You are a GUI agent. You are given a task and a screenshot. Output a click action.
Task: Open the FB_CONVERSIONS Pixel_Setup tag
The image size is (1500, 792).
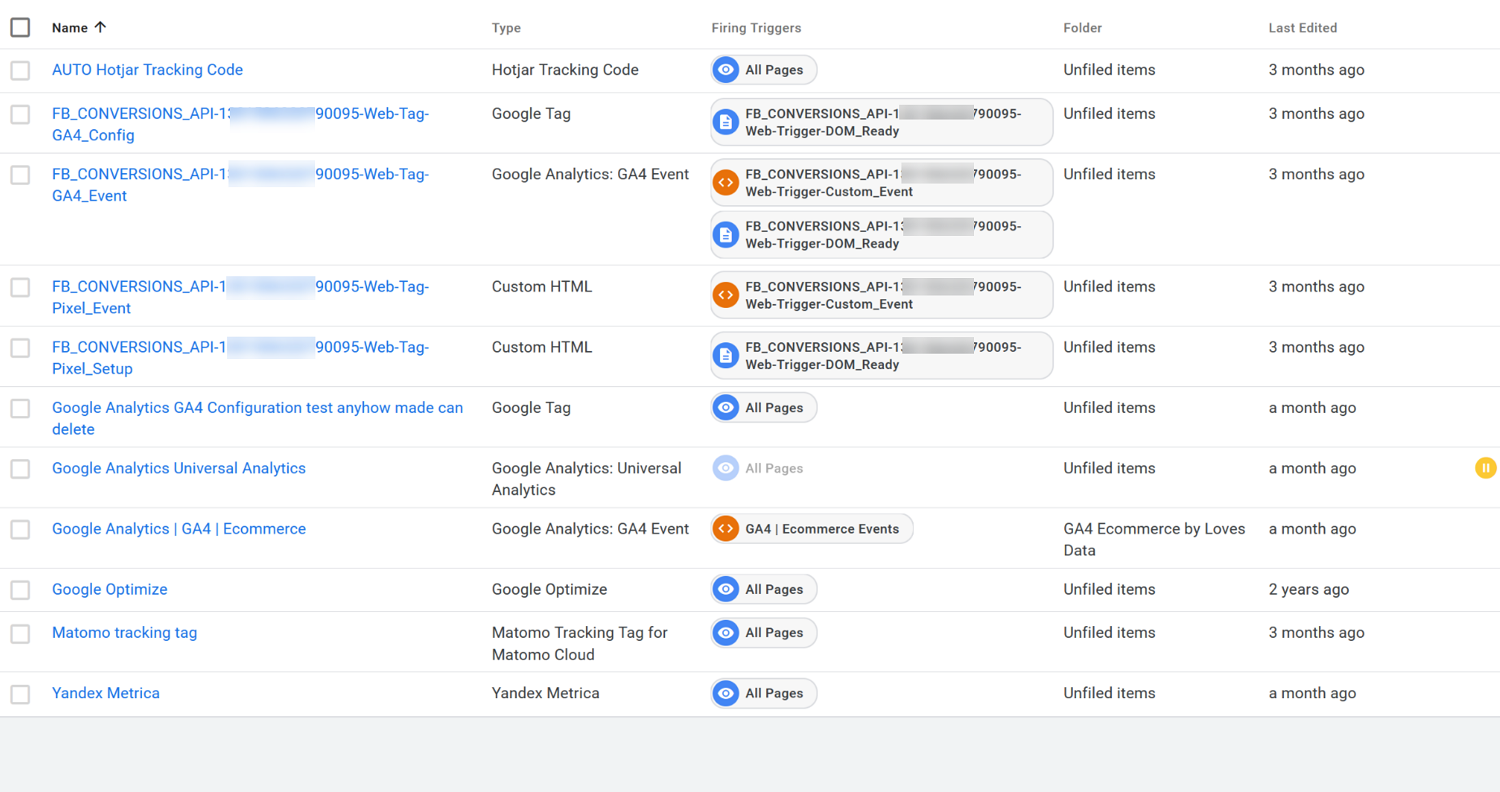coord(240,358)
